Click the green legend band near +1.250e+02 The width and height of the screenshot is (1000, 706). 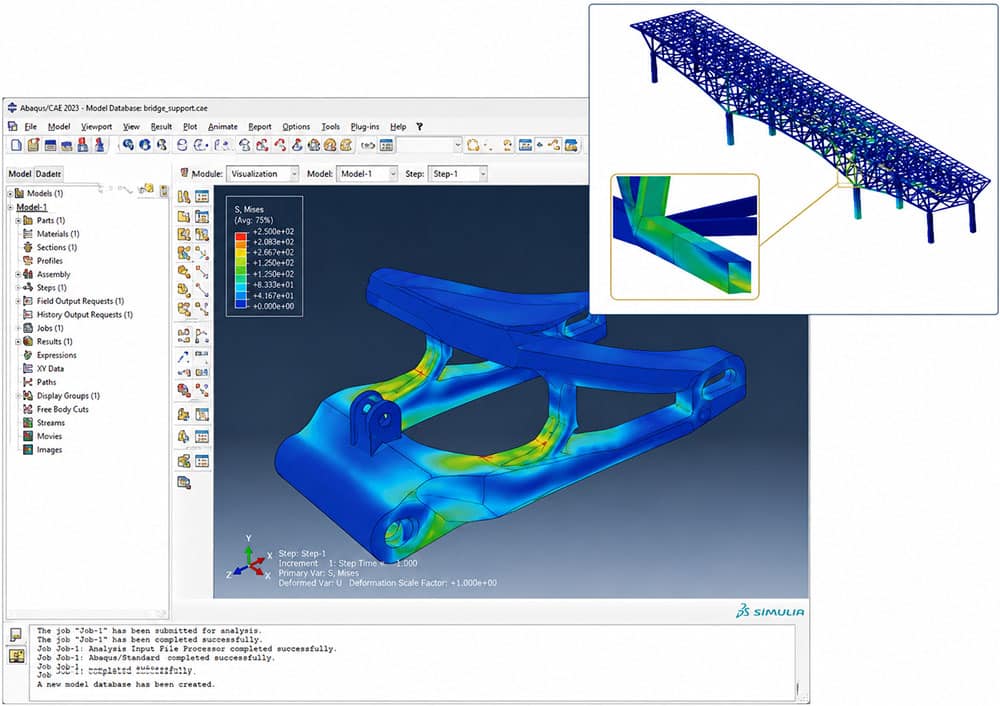240,271
